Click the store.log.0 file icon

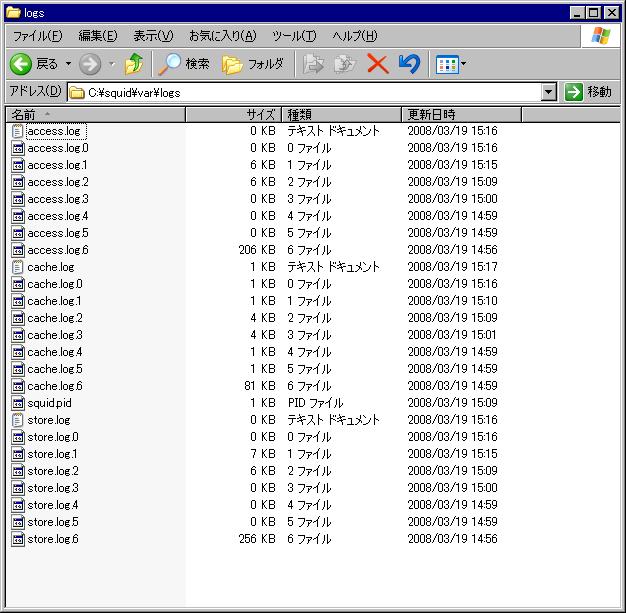pyautogui.click(x=18, y=437)
